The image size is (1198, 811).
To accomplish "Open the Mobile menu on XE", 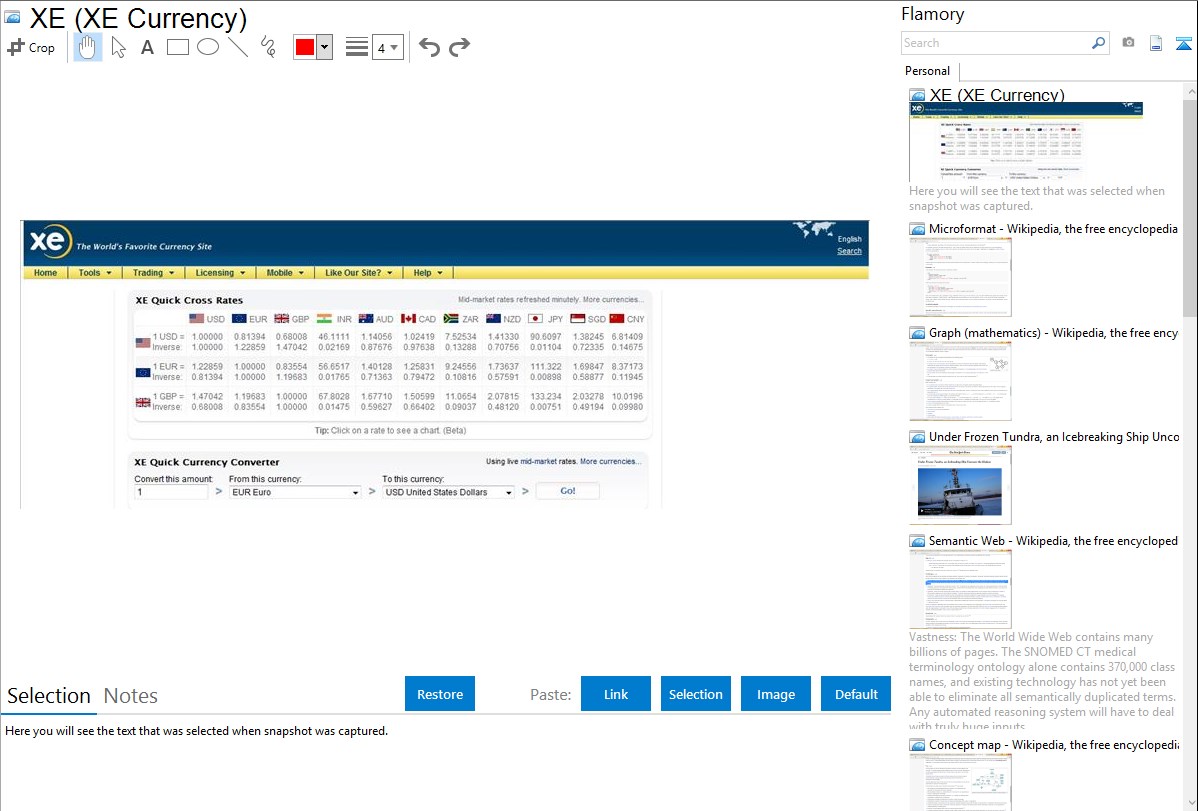I will click(x=284, y=273).
